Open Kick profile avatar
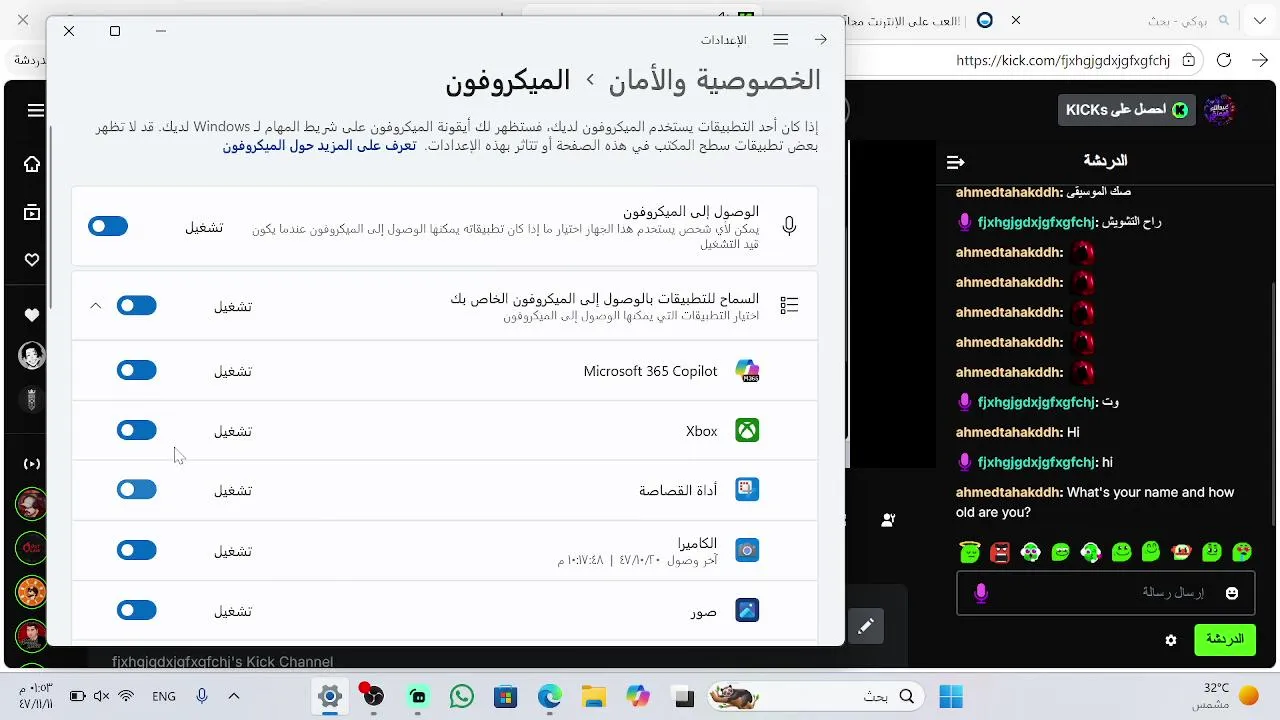 [x=1220, y=110]
